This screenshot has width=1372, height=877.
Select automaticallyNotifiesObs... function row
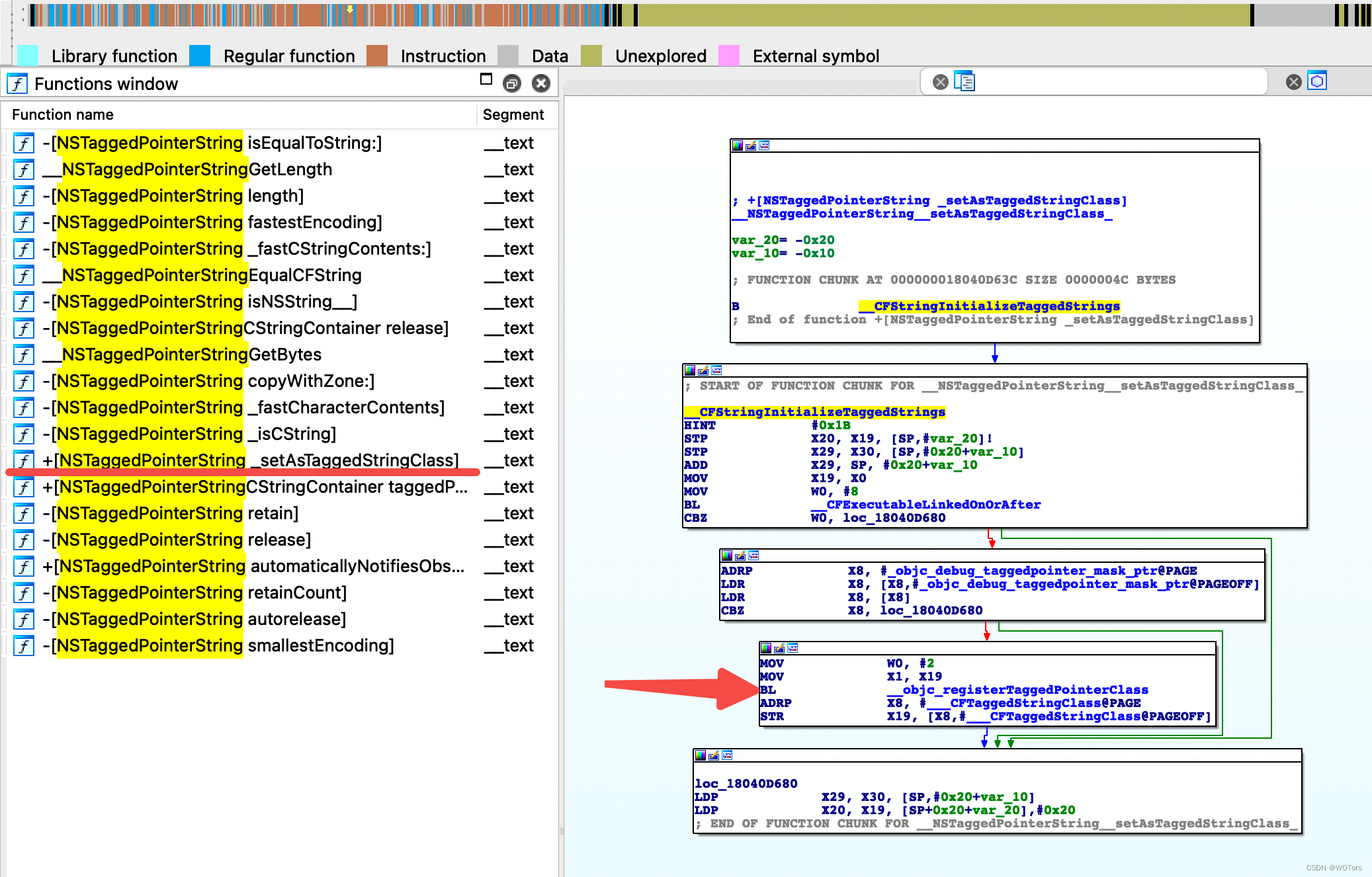pyautogui.click(x=280, y=566)
